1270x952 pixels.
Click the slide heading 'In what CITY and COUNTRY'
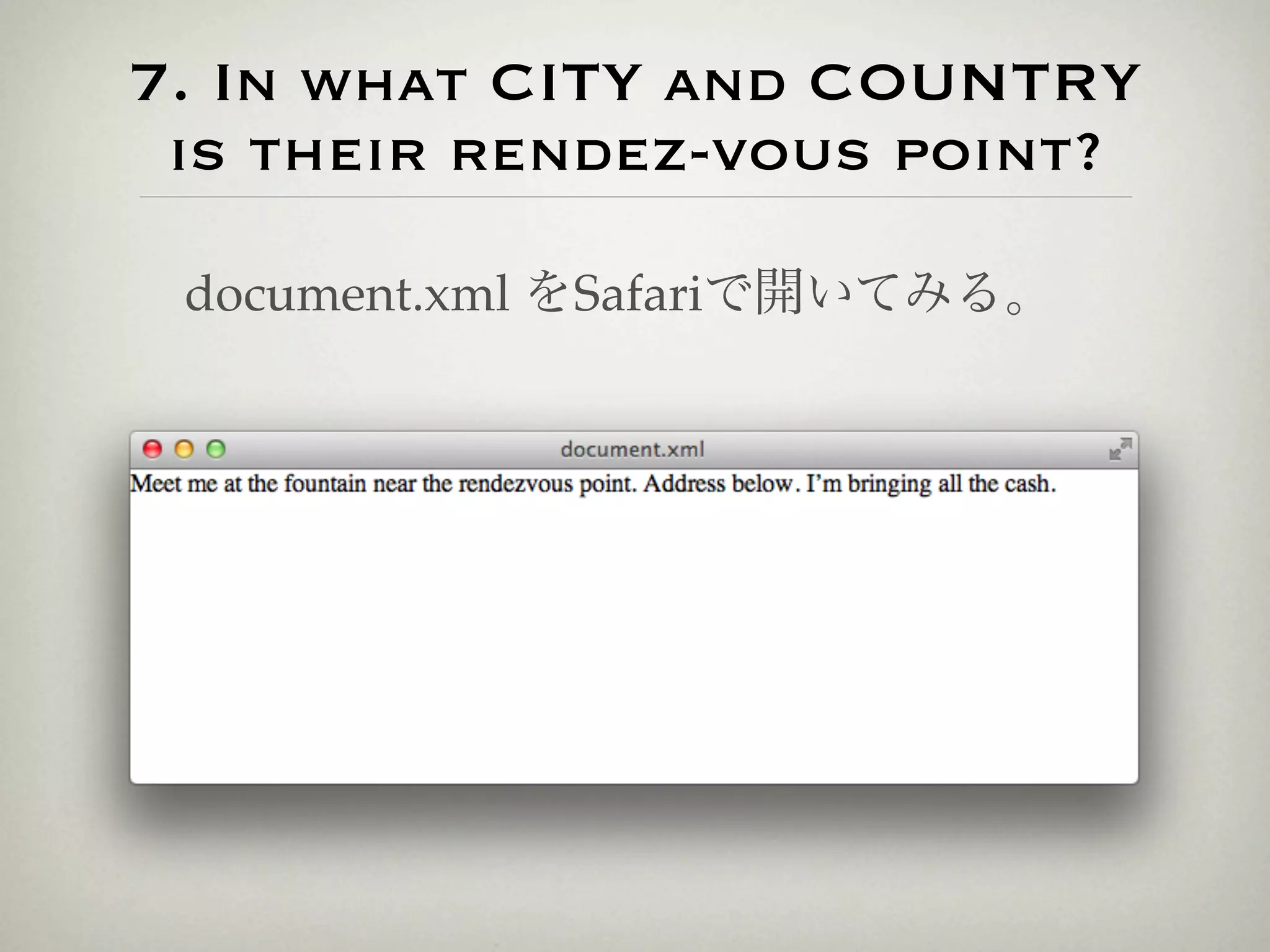pos(675,84)
